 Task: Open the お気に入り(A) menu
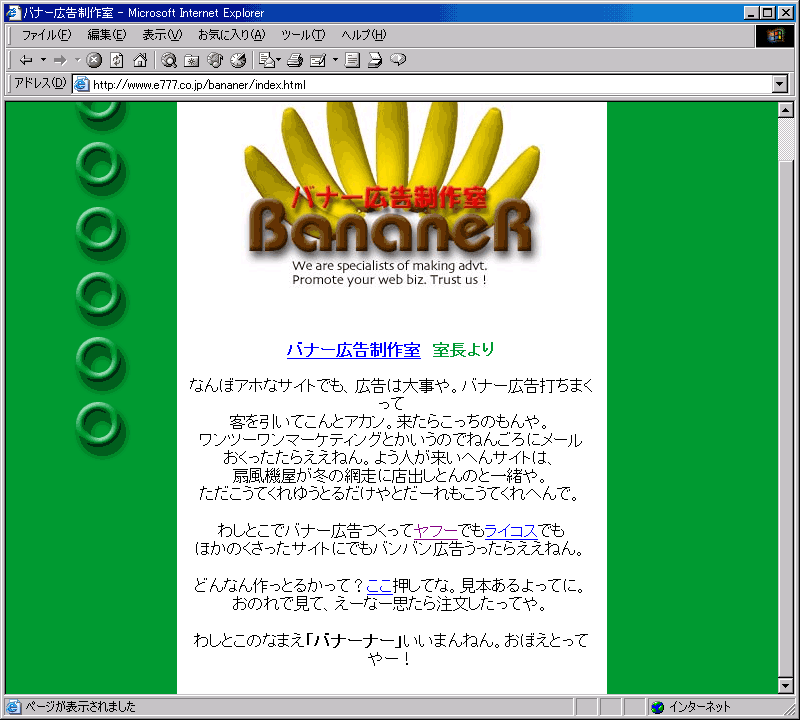click(232, 35)
